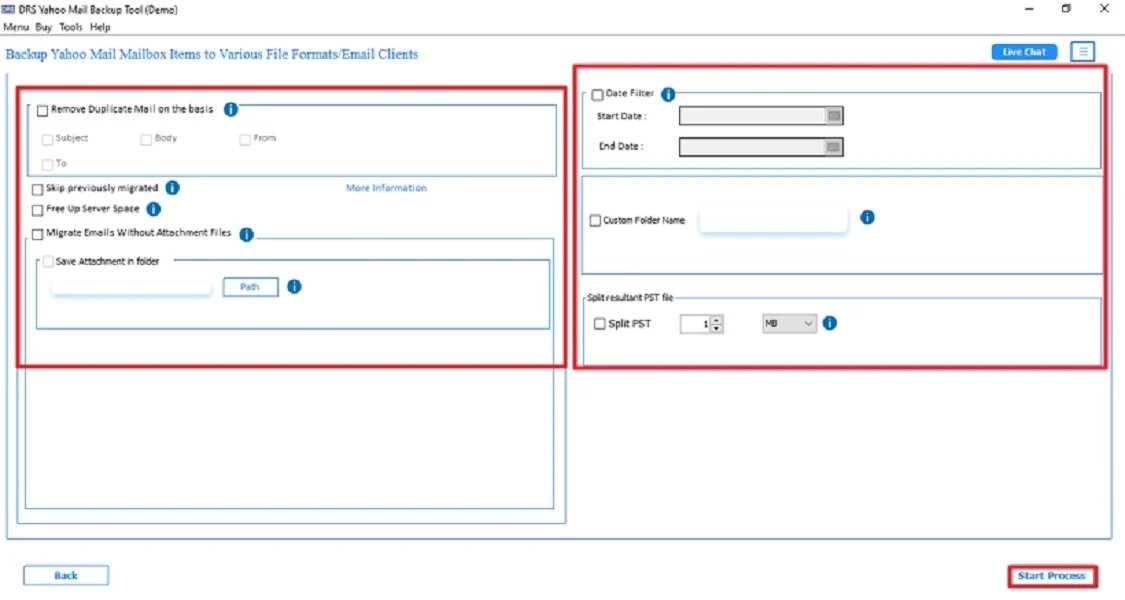Click the info icon next to the Path button

(x=293, y=287)
